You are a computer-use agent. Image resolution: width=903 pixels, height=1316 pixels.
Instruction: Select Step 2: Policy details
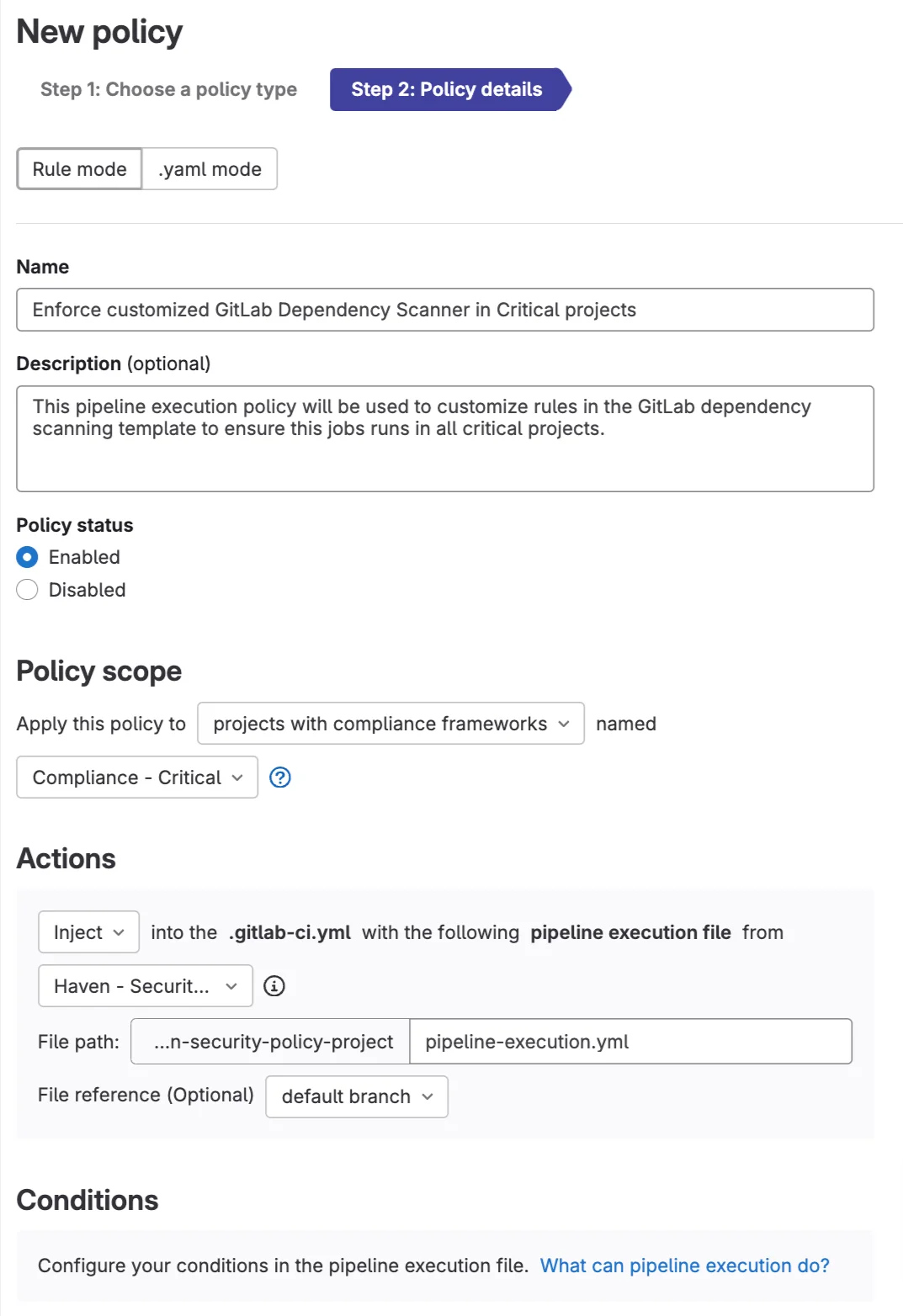447,89
